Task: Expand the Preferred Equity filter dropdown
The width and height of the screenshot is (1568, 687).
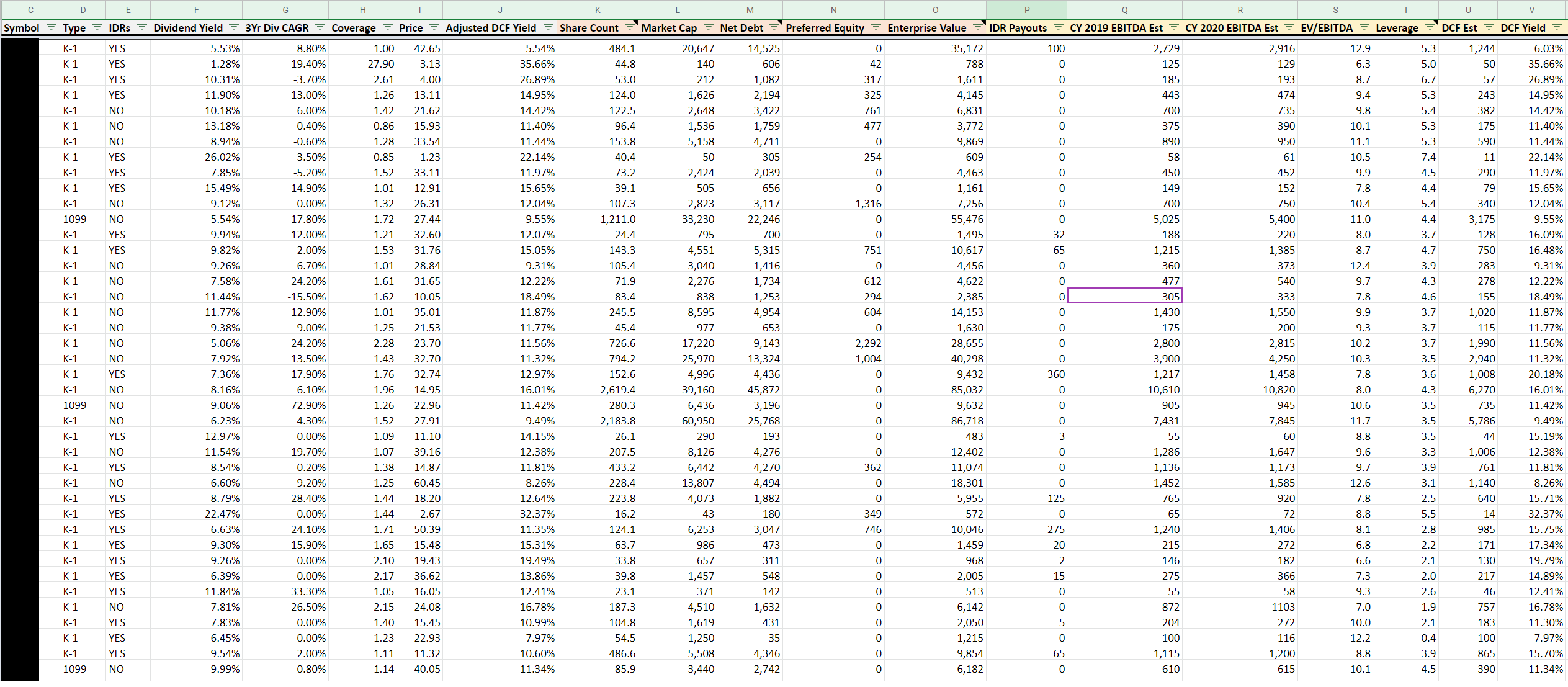Action: pos(876,27)
